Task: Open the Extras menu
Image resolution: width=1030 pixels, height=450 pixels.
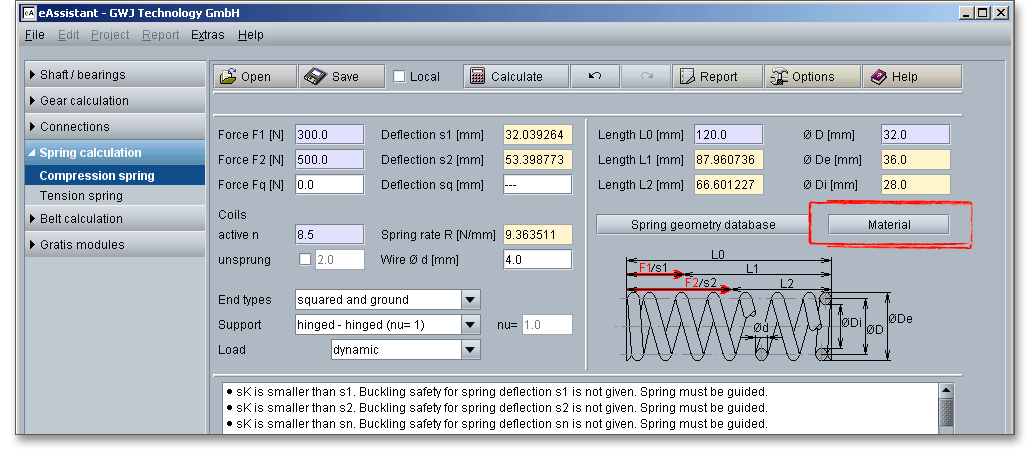Action: point(207,35)
